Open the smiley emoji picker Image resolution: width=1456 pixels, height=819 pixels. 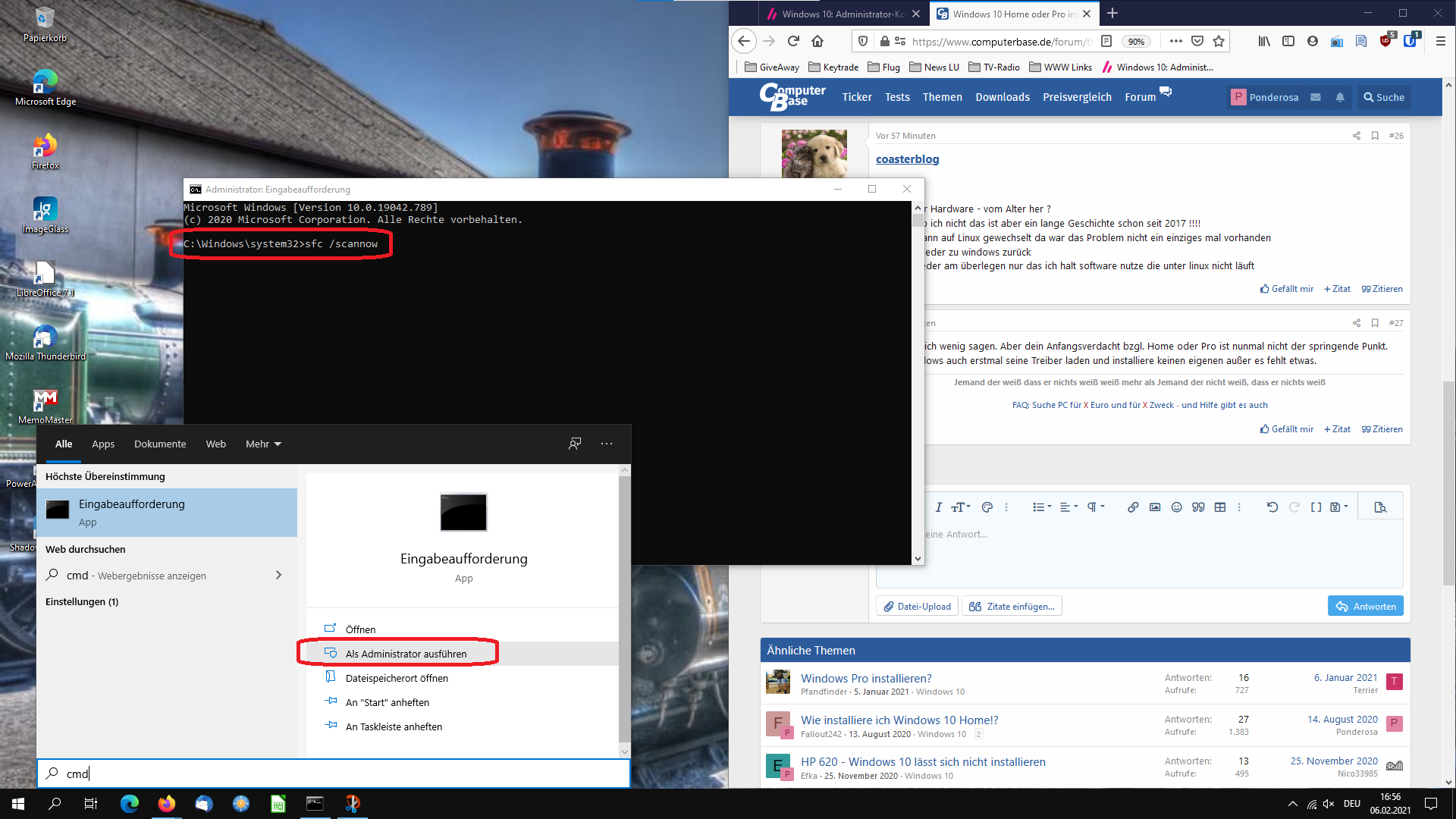1176,507
